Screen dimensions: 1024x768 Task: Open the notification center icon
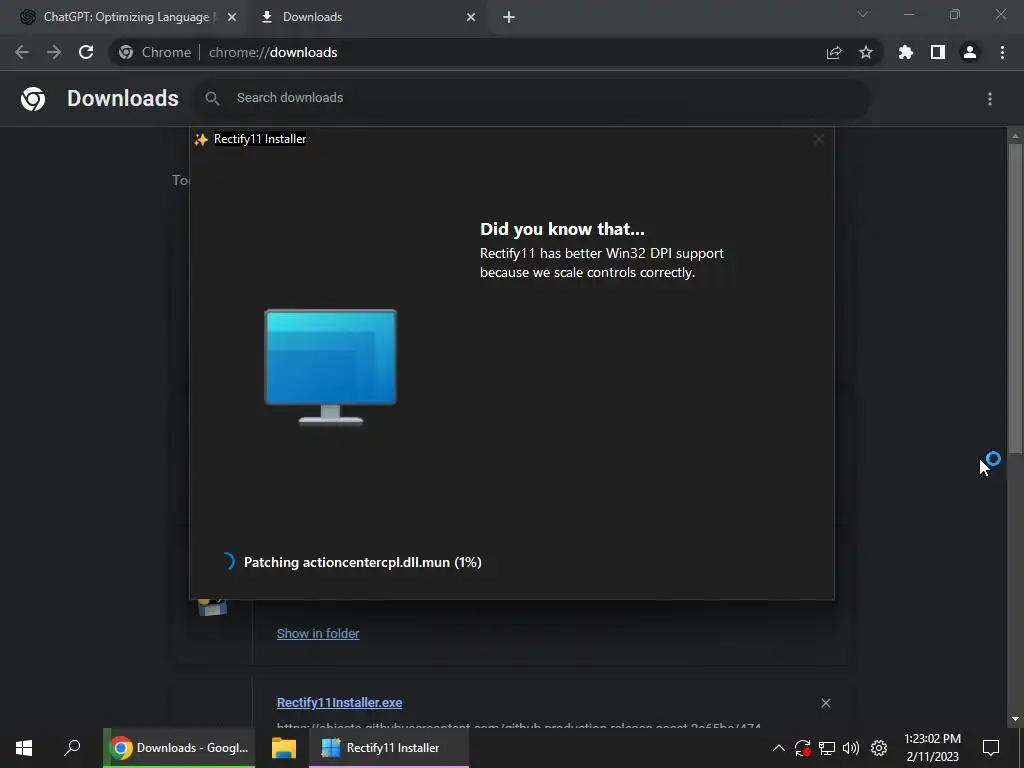tap(991, 748)
